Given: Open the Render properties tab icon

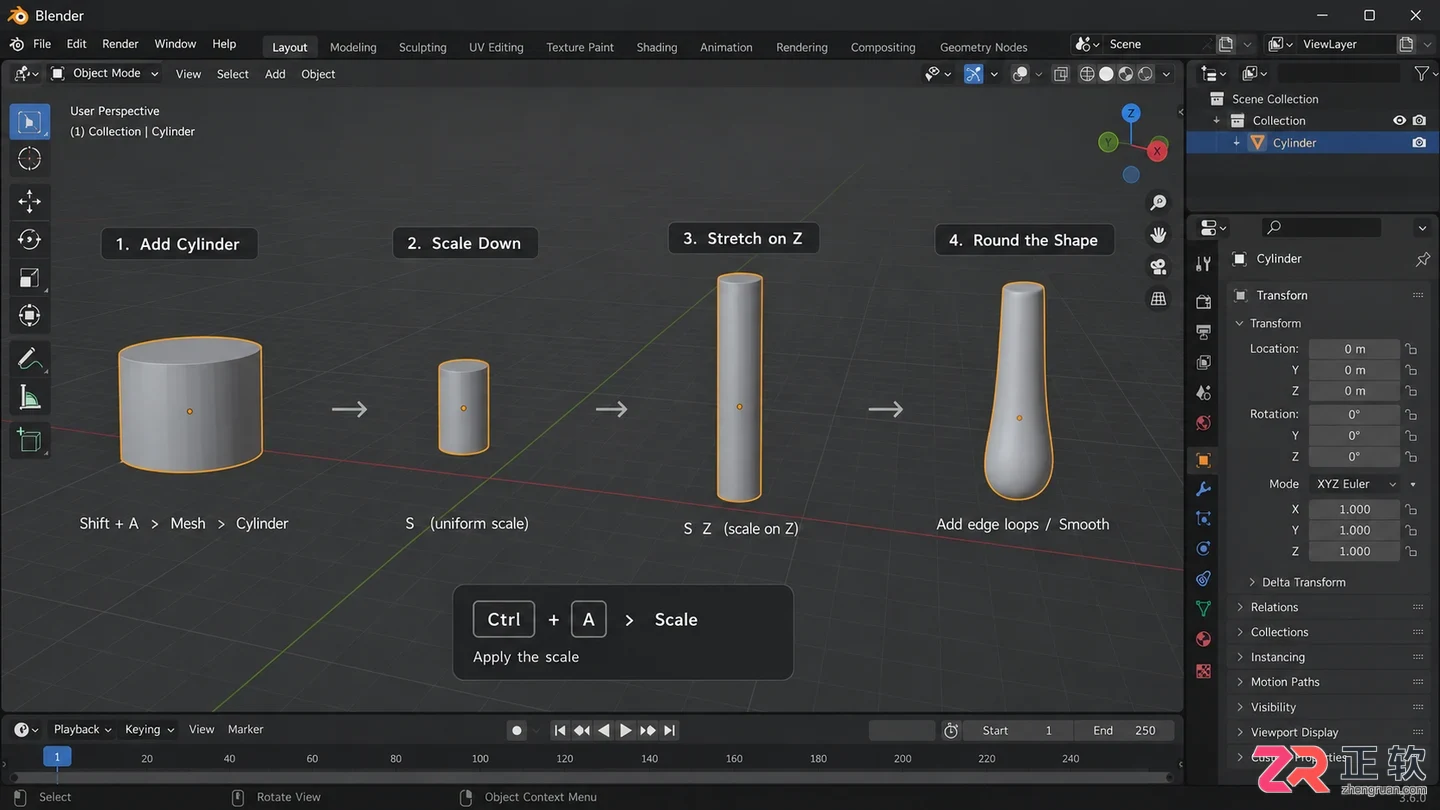Looking at the screenshot, I should [1203, 301].
